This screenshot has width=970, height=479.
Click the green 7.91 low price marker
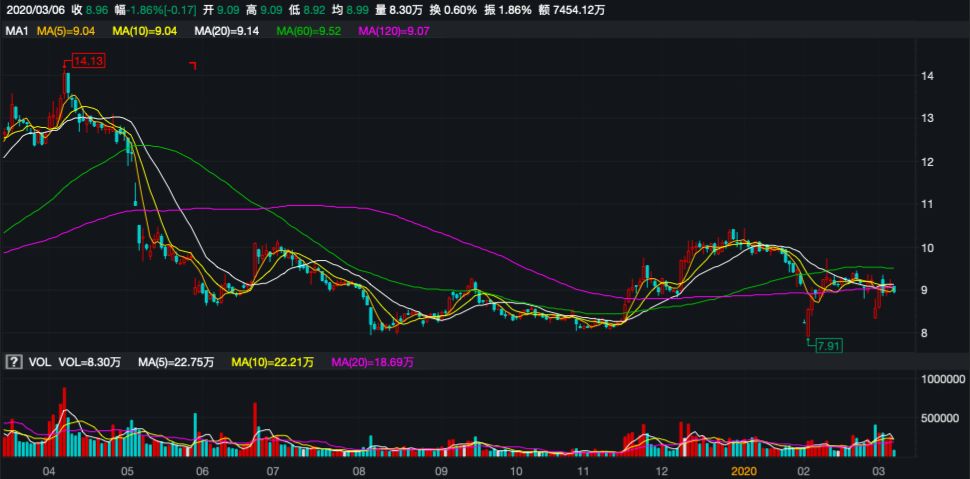pyautogui.click(x=826, y=345)
